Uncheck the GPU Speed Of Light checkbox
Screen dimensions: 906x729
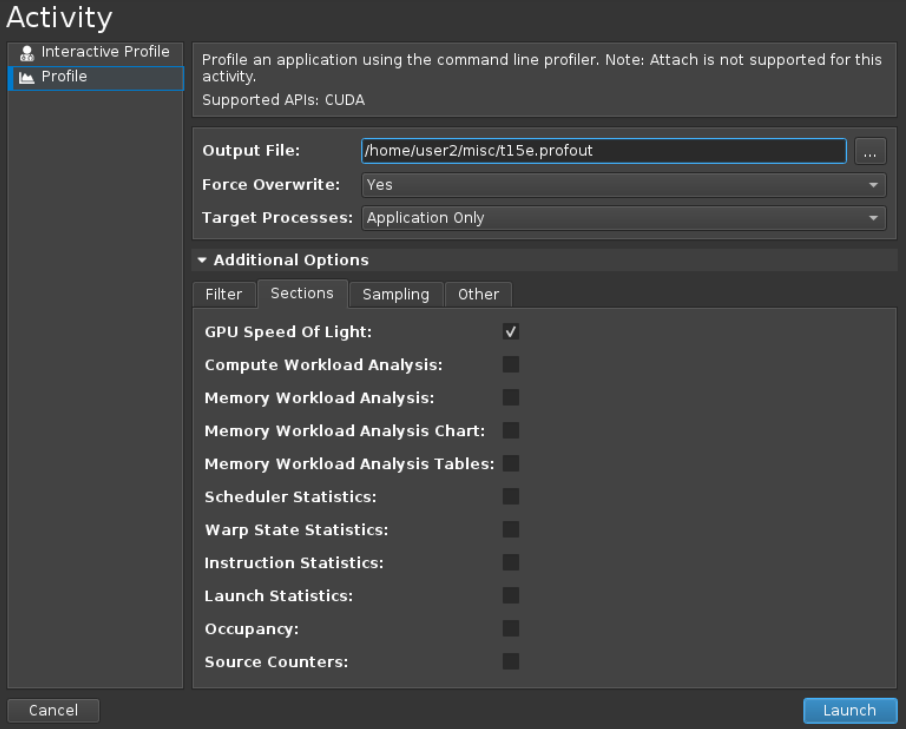[511, 332]
